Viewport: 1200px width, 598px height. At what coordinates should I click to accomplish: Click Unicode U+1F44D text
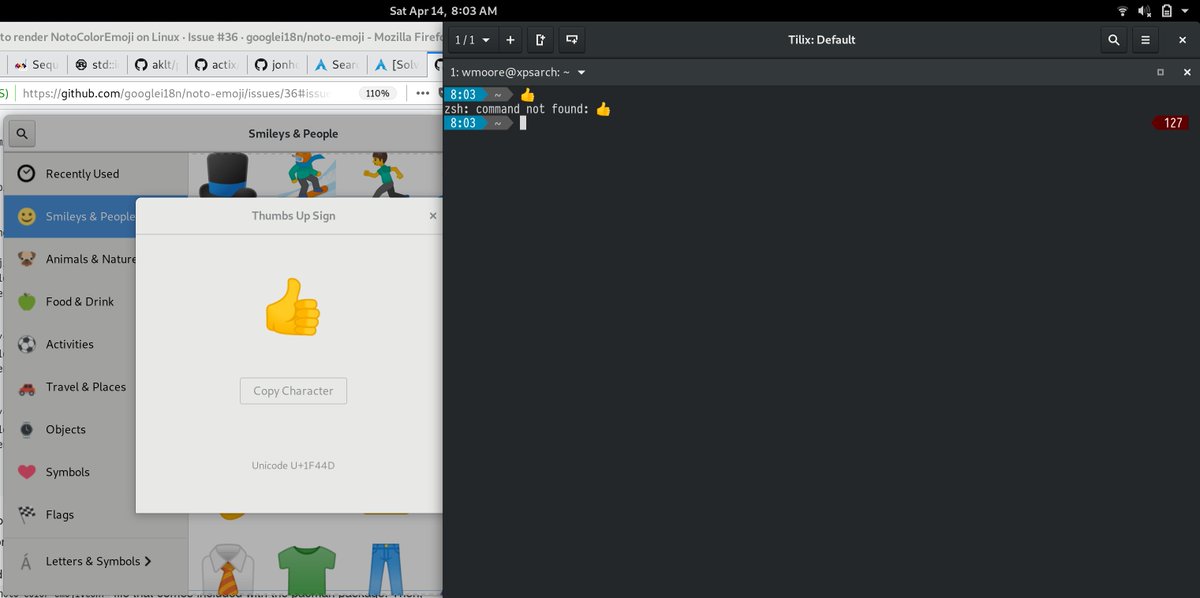[x=293, y=465]
